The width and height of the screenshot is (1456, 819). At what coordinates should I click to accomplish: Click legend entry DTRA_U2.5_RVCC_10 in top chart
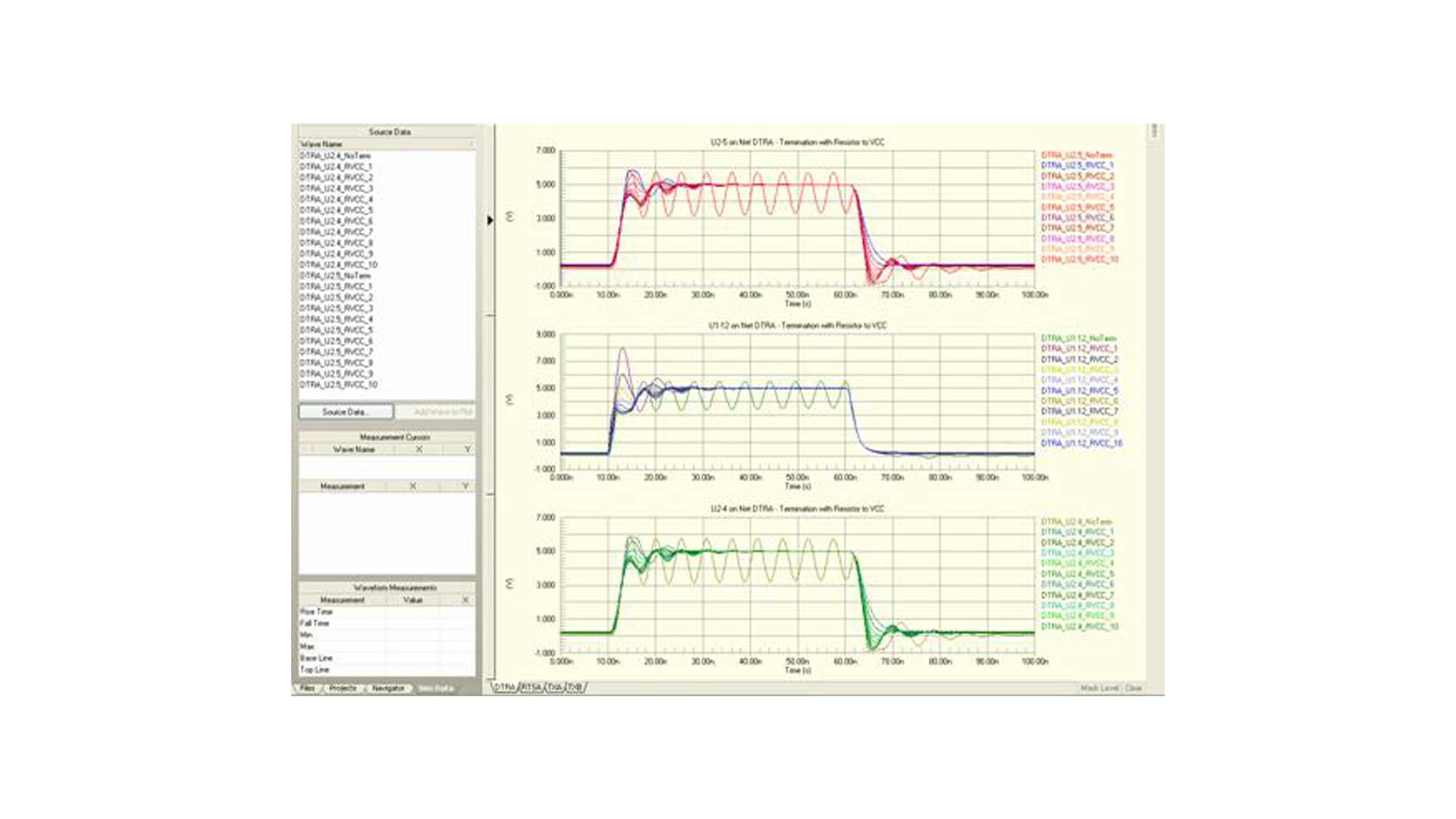1080,259
